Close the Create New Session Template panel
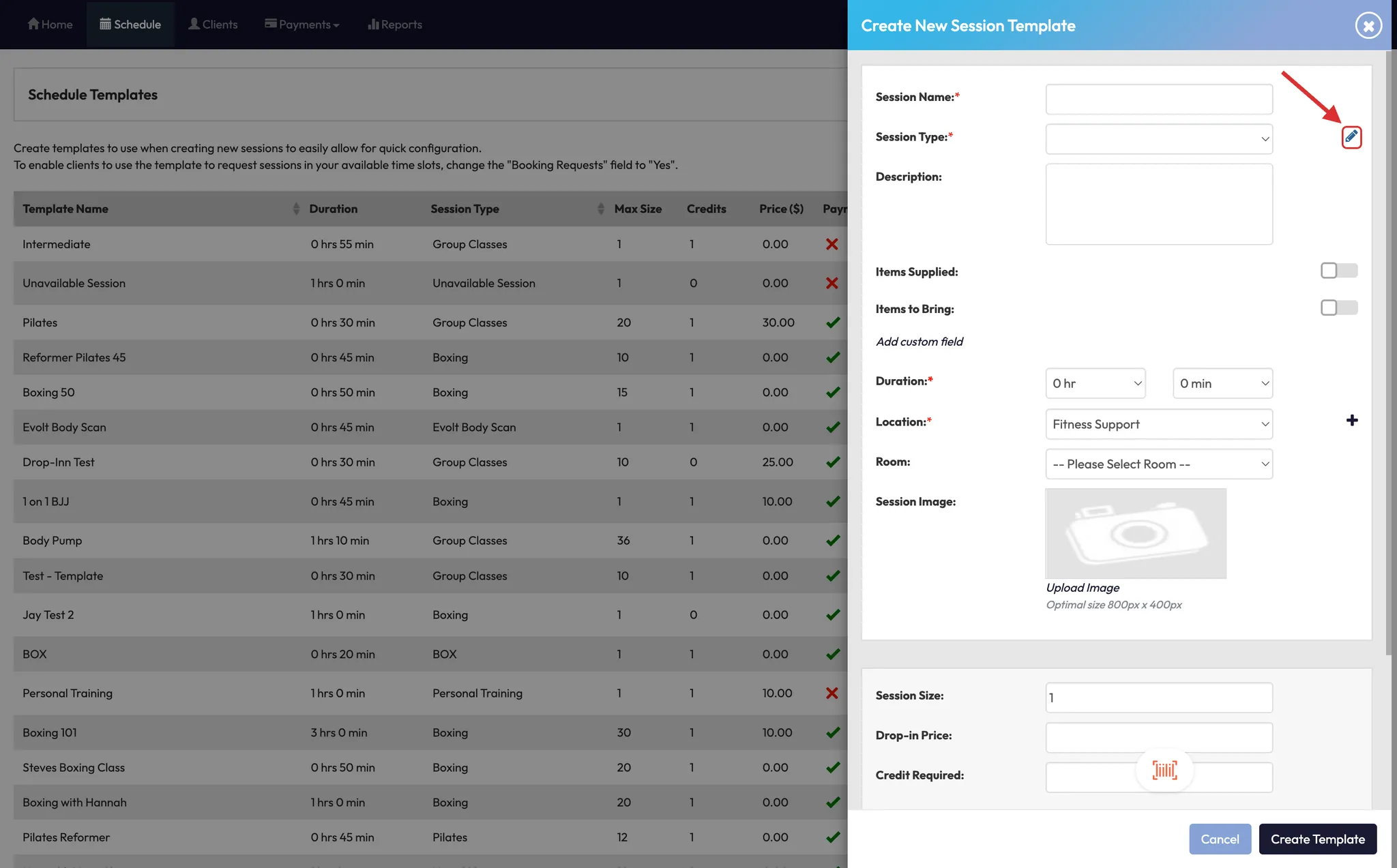The height and width of the screenshot is (868, 1397). coord(1368,26)
